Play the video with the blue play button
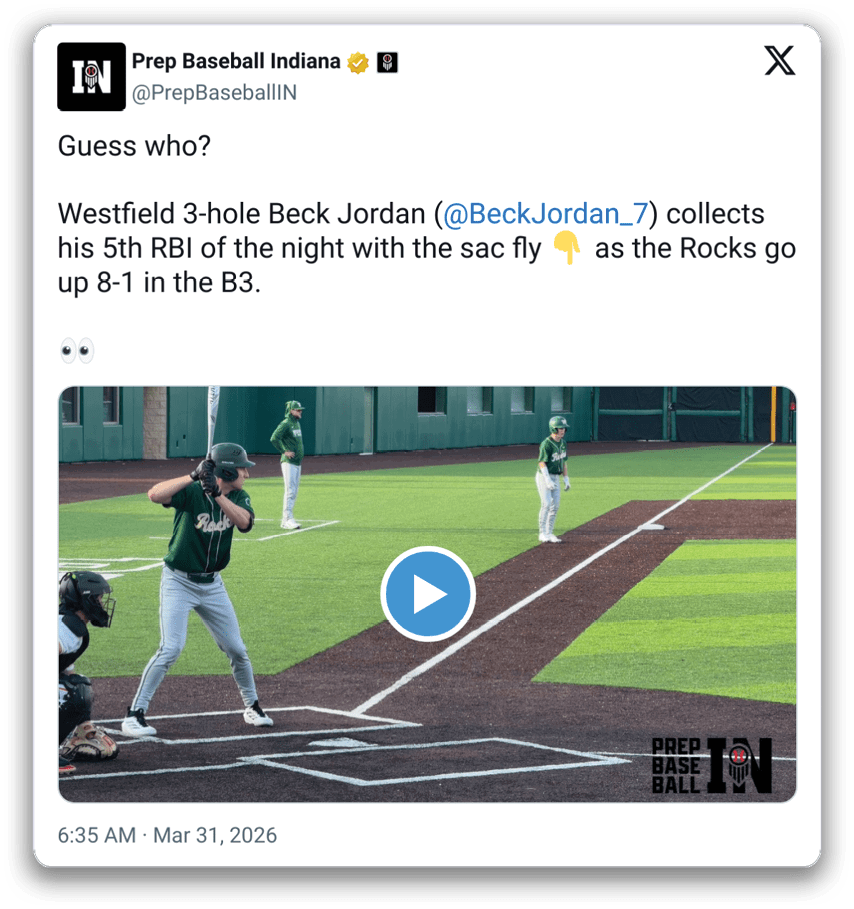Viewport: 854px width, 909px height. coord(428,594)
